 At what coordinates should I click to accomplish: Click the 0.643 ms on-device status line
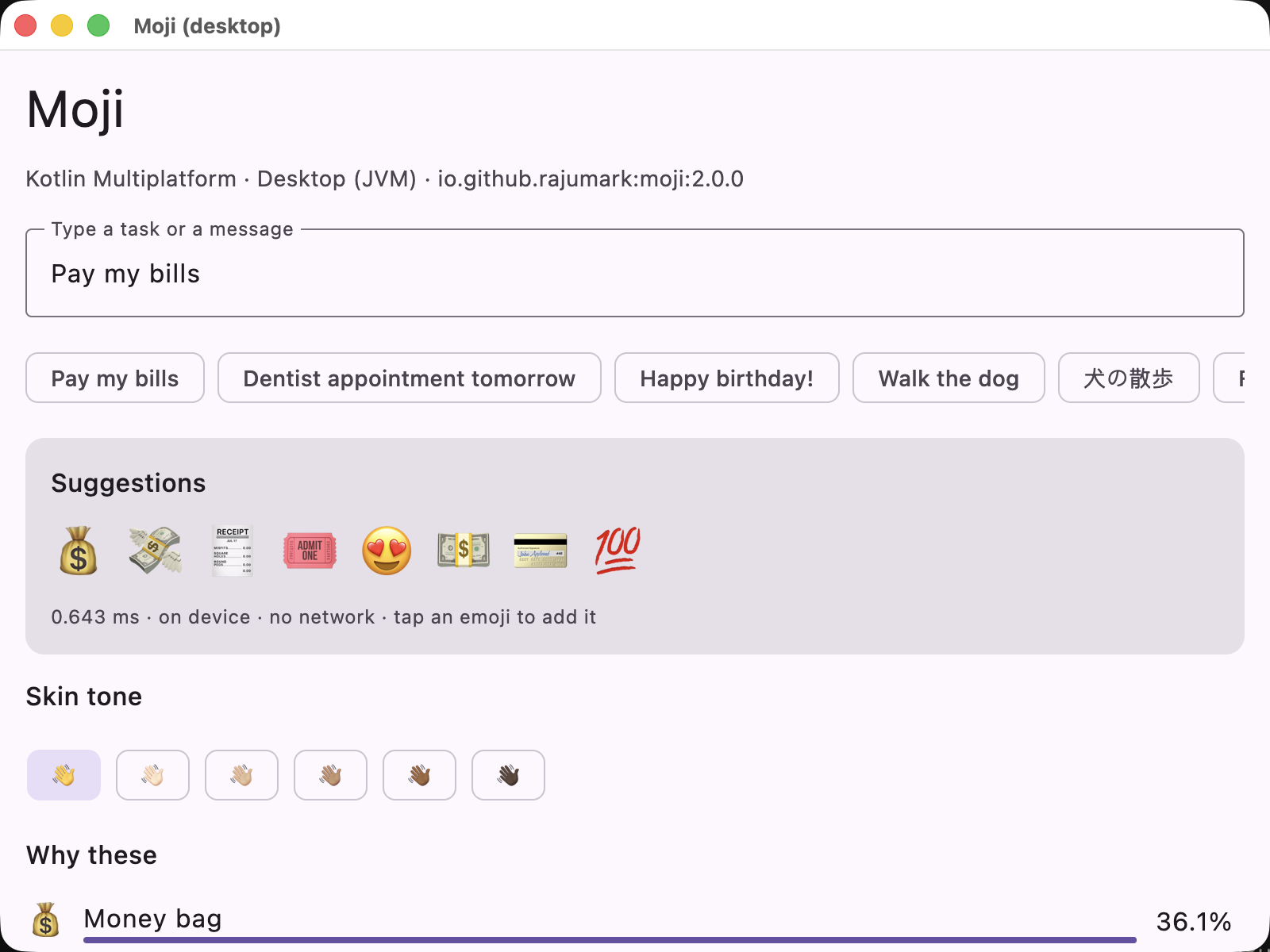point(323,617)
